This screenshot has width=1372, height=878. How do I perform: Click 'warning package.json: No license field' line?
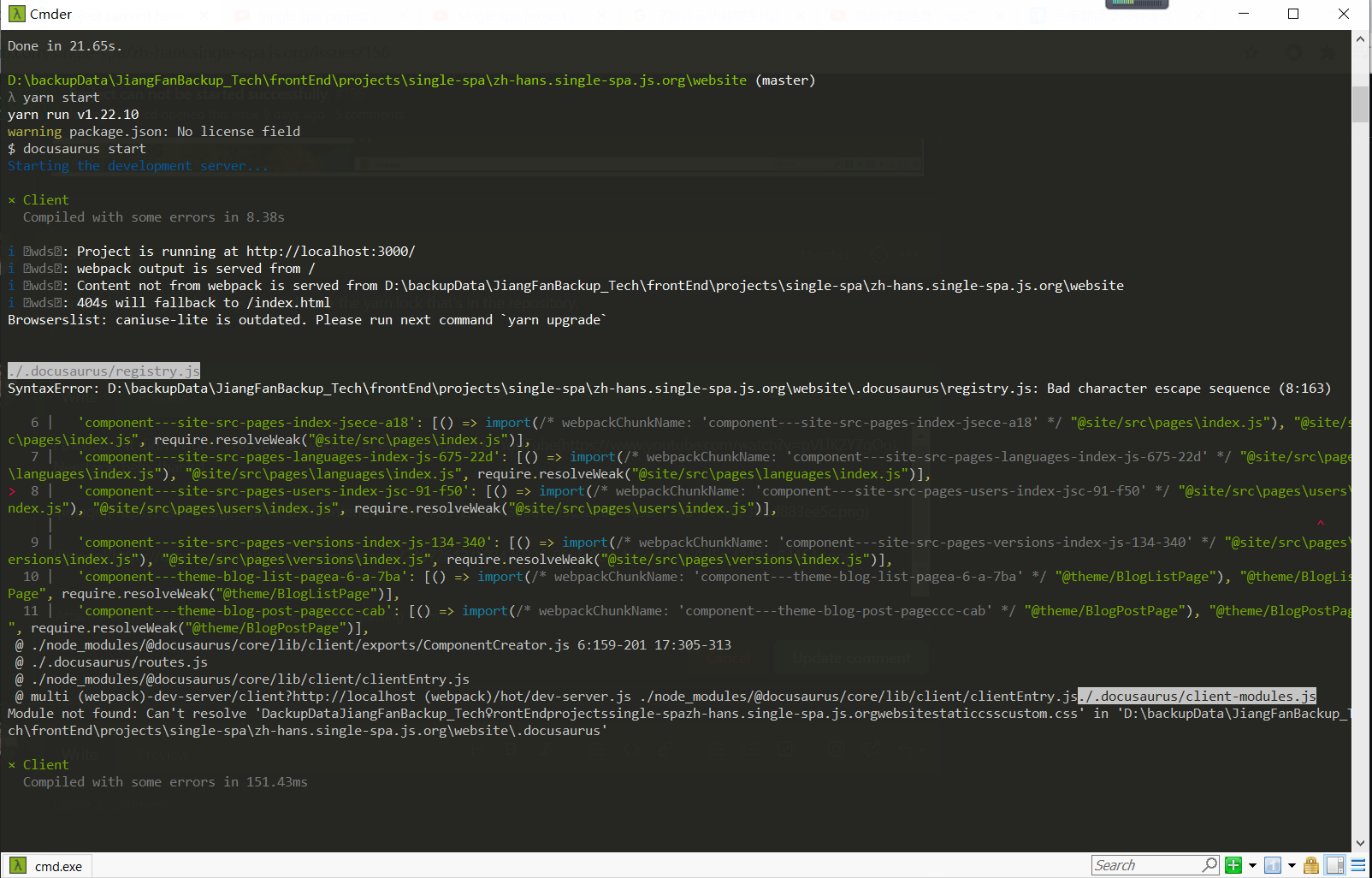pos(154,131)
